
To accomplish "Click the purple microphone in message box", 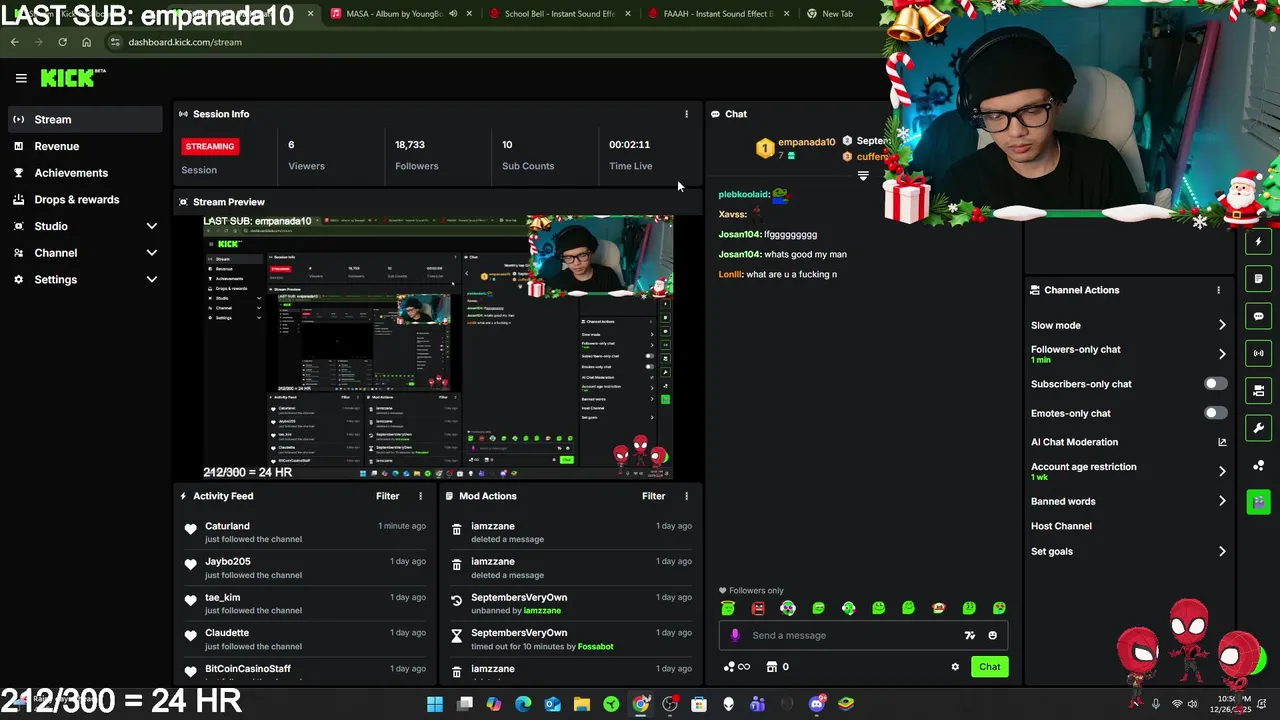I will click(x=735, y=635).
